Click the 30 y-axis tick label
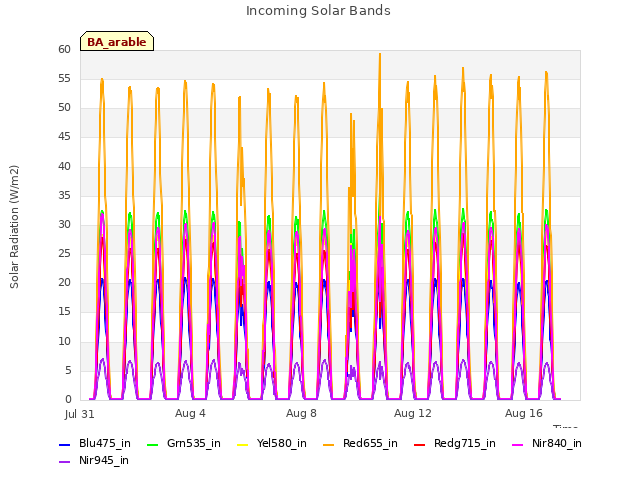 (x=64, y=225)
